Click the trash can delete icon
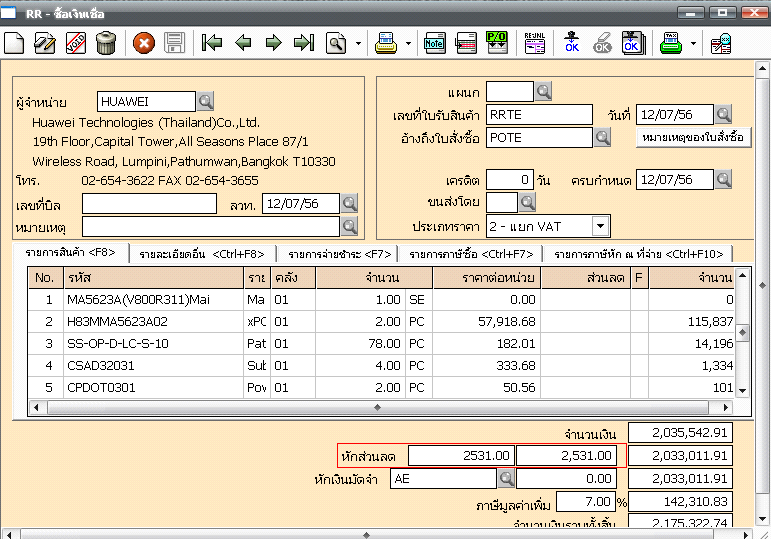This screenshot has height=539, width=771. (x=106, y=43)
